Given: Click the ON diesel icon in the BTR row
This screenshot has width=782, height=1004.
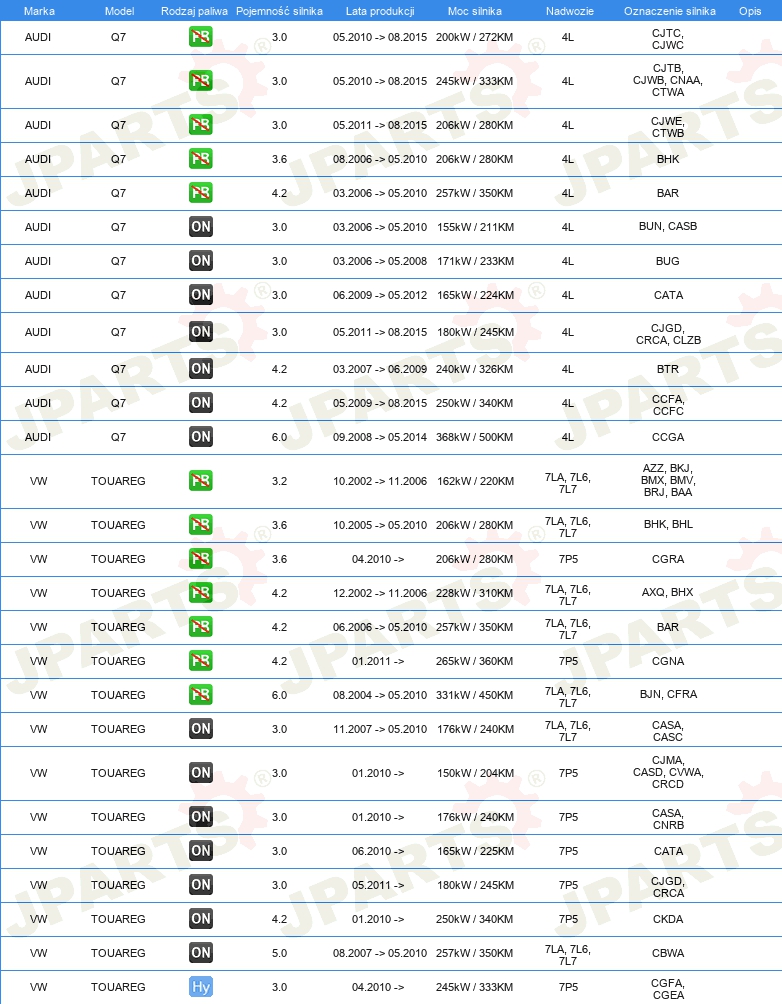Looking at the screenshot, I should pos(200,369).
